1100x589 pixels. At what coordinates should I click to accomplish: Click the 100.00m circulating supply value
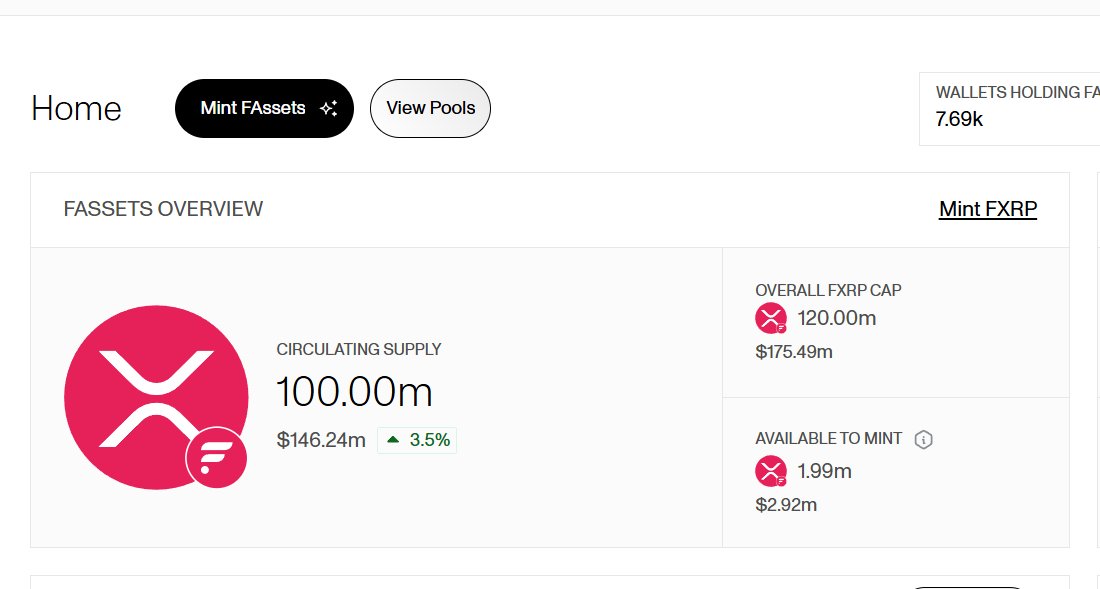(x=354, y=392)
